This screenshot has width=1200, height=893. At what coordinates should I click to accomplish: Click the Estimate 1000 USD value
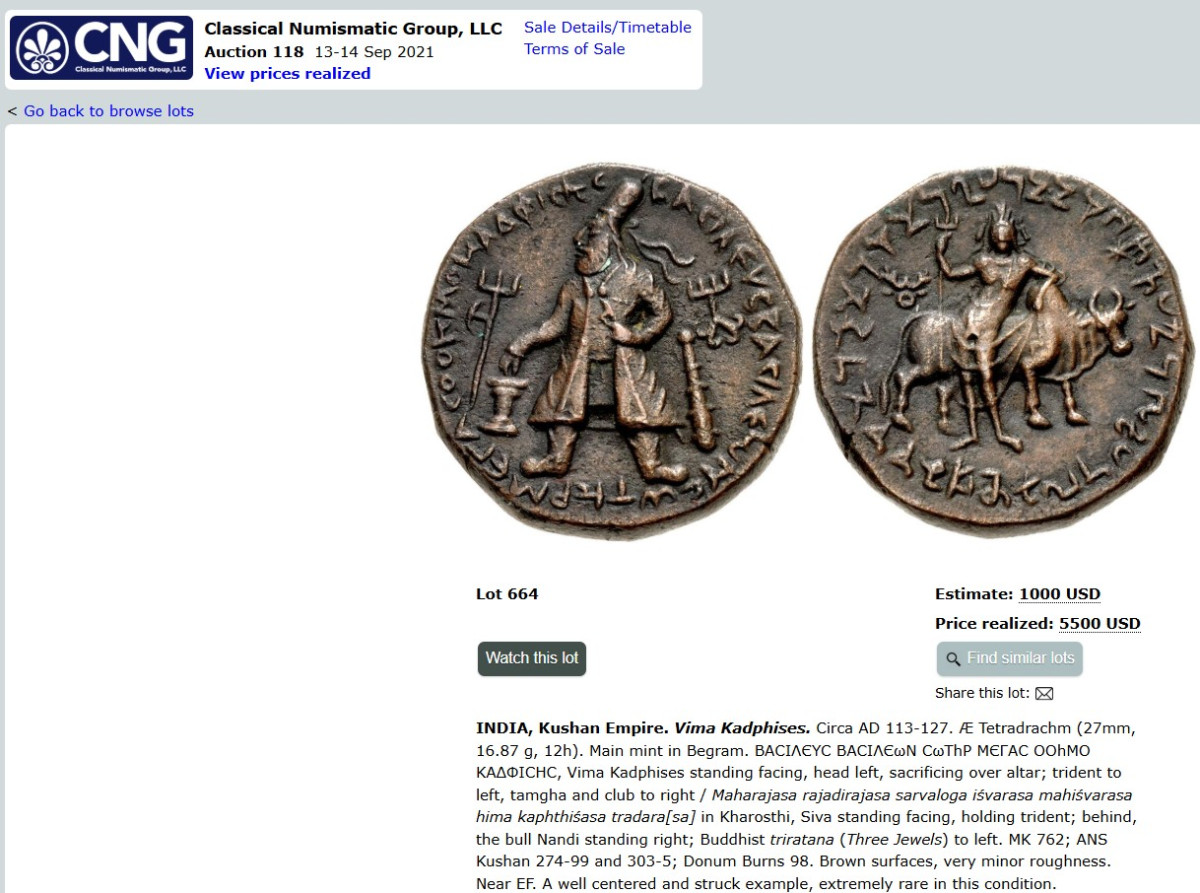(1059, 594)
